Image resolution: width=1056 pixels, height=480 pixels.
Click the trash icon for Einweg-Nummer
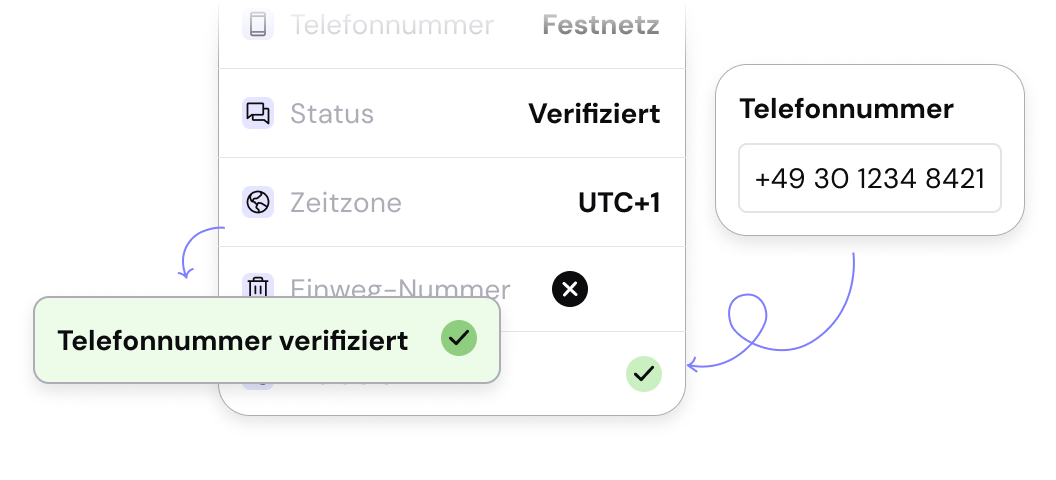(258, 288)
